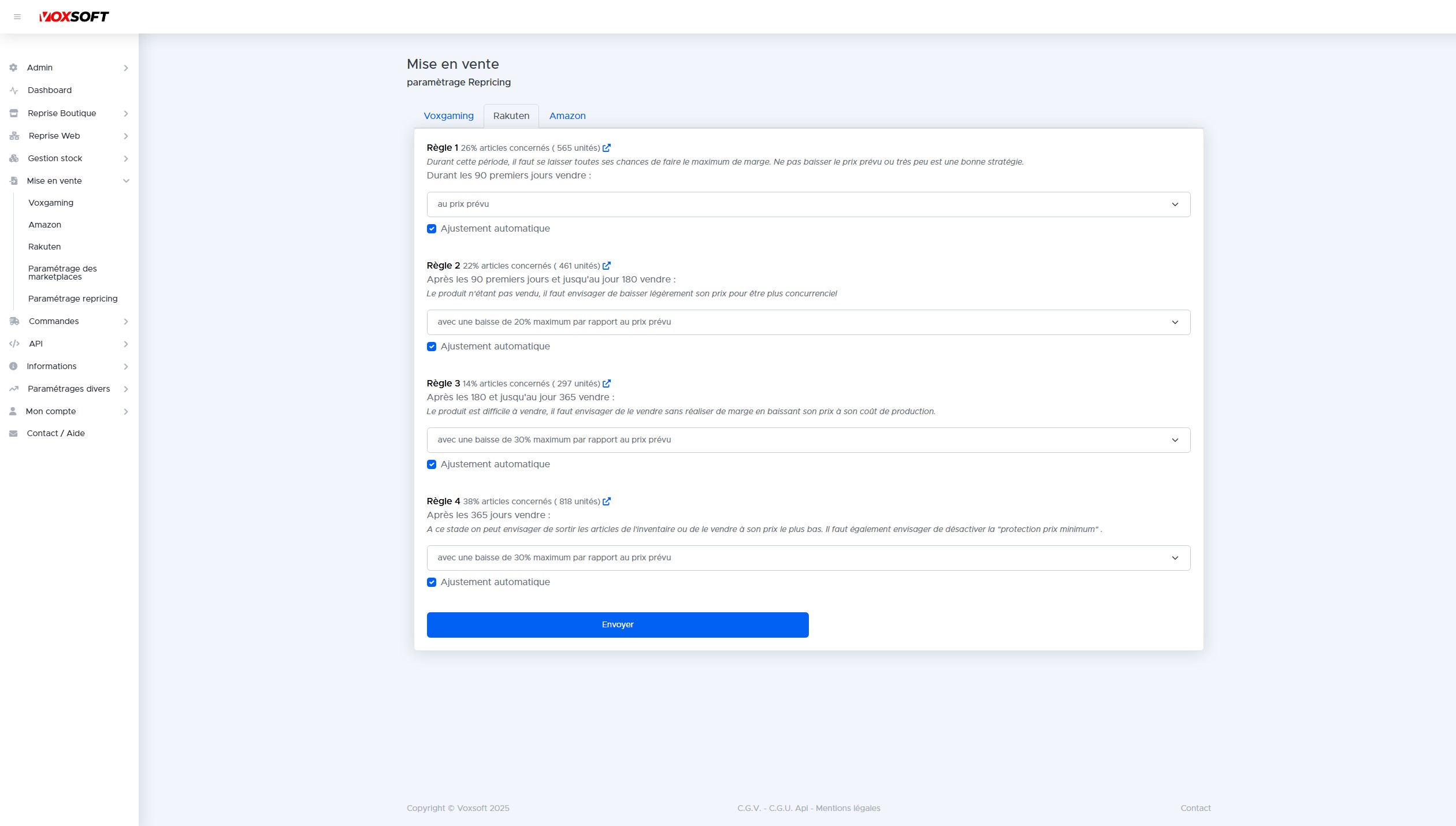Switch to the Amazon tab
The width and height of the screenshot is (1456, 826).
(567, 116)
